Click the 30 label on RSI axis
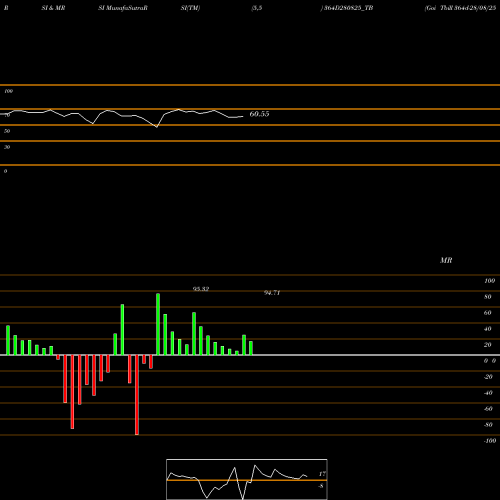Viewport: 500px width, 500px height. (x=7, y=147)
